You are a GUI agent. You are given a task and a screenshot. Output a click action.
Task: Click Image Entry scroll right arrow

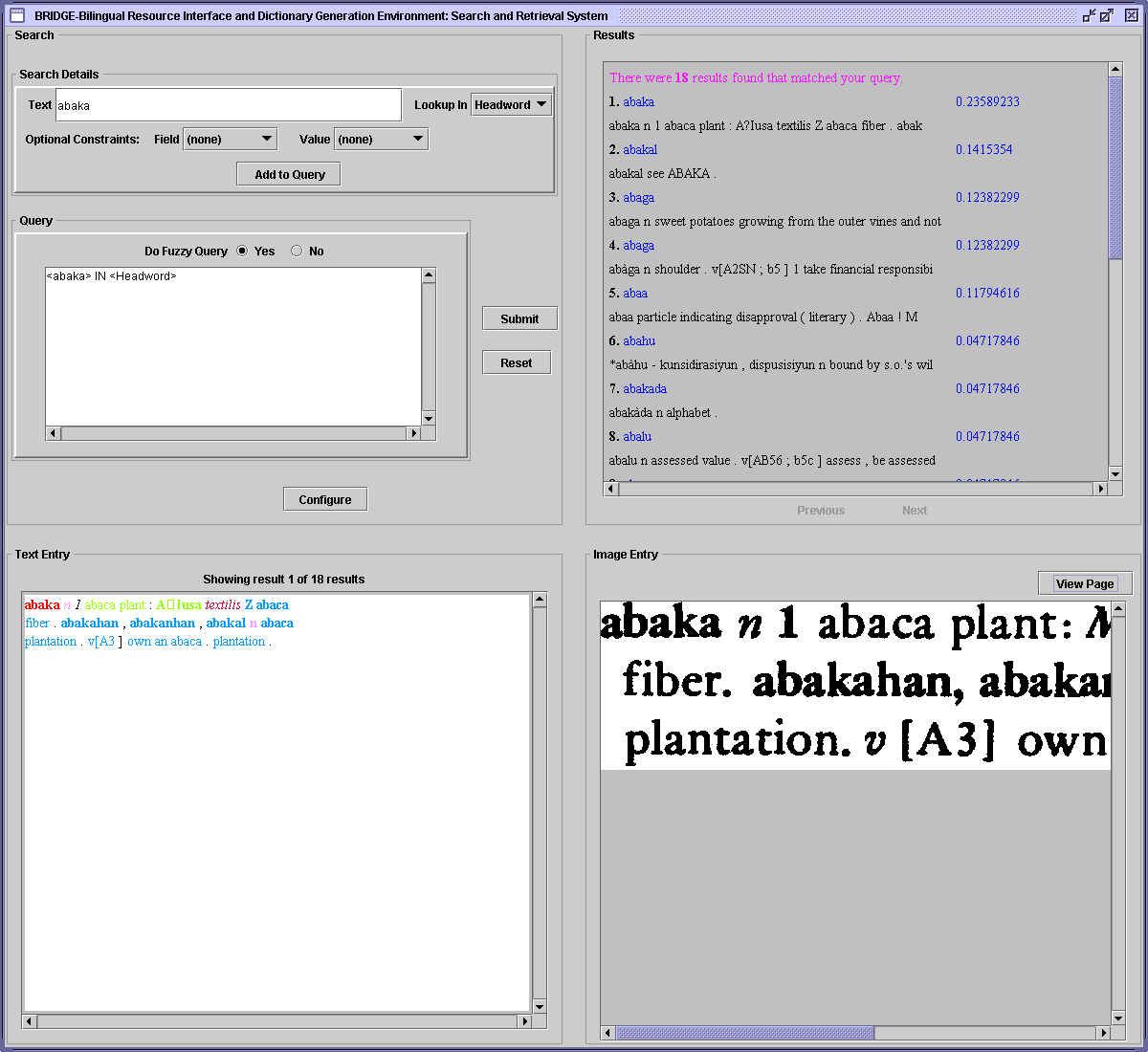pyautogui.click(x=1104, y=1033)
